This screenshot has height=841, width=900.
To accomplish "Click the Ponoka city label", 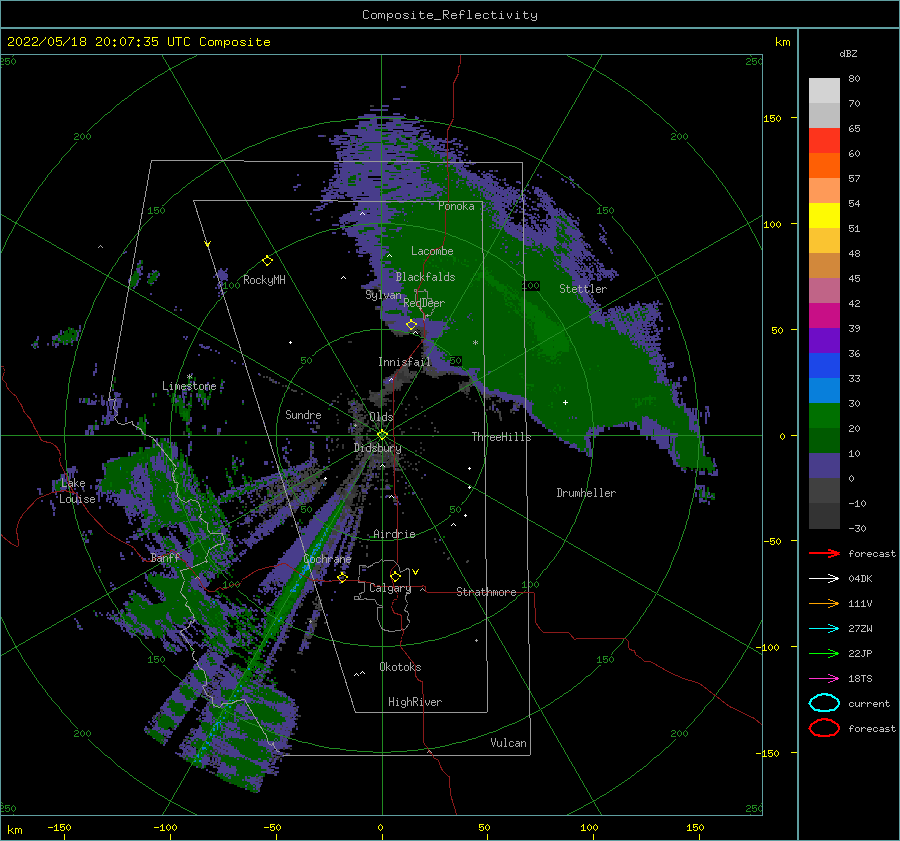I will click(x=456, y=206).
